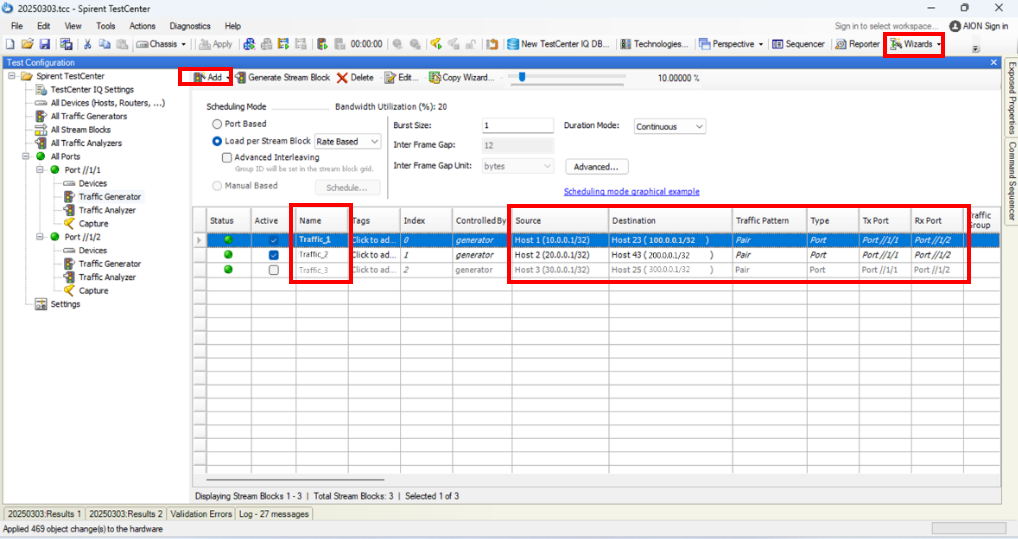Select Traffic Generator icon under Port //1/1
Image resolution: width=1018 pixels, height=539 pixels.
coord(69,197)
